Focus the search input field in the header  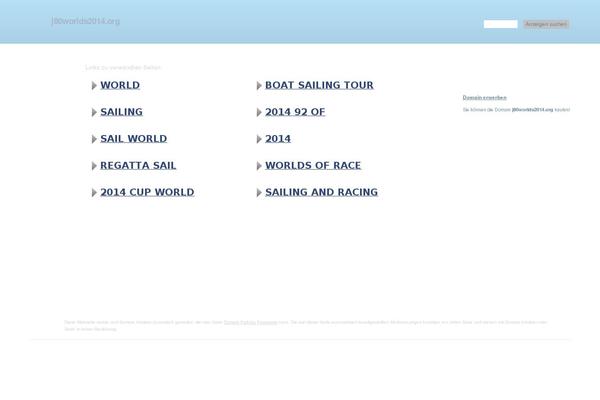point(501,24)
